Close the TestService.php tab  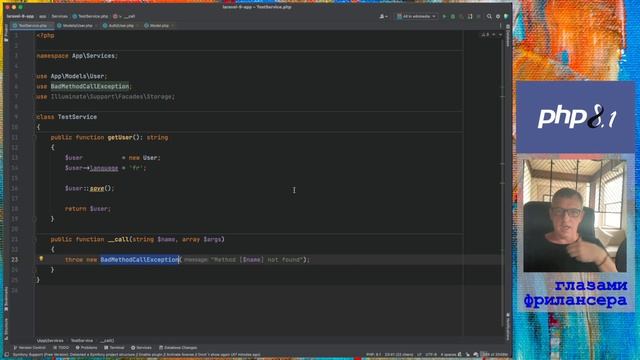50,26
